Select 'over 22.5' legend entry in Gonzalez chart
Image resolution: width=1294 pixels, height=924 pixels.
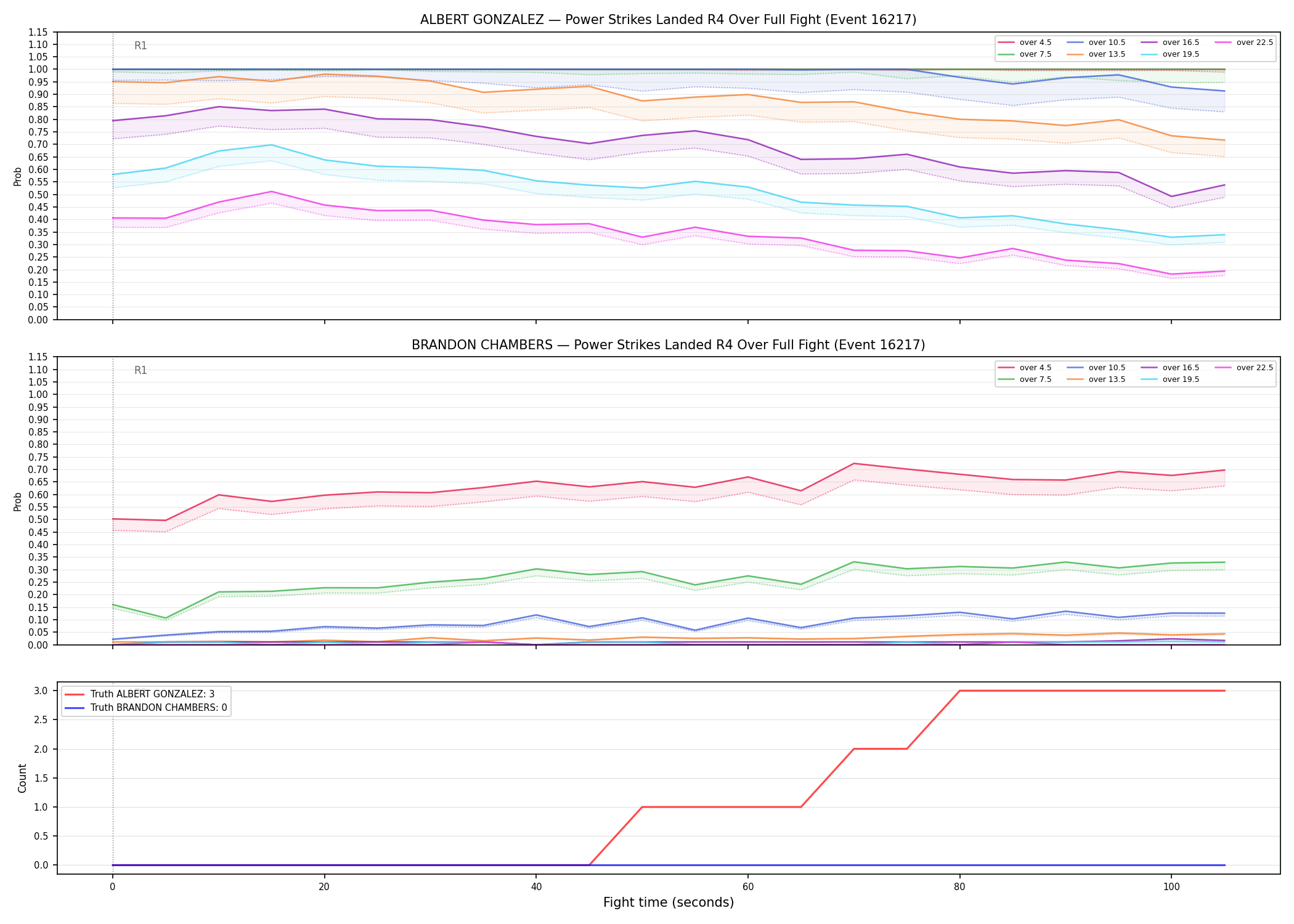[1243, 43]
